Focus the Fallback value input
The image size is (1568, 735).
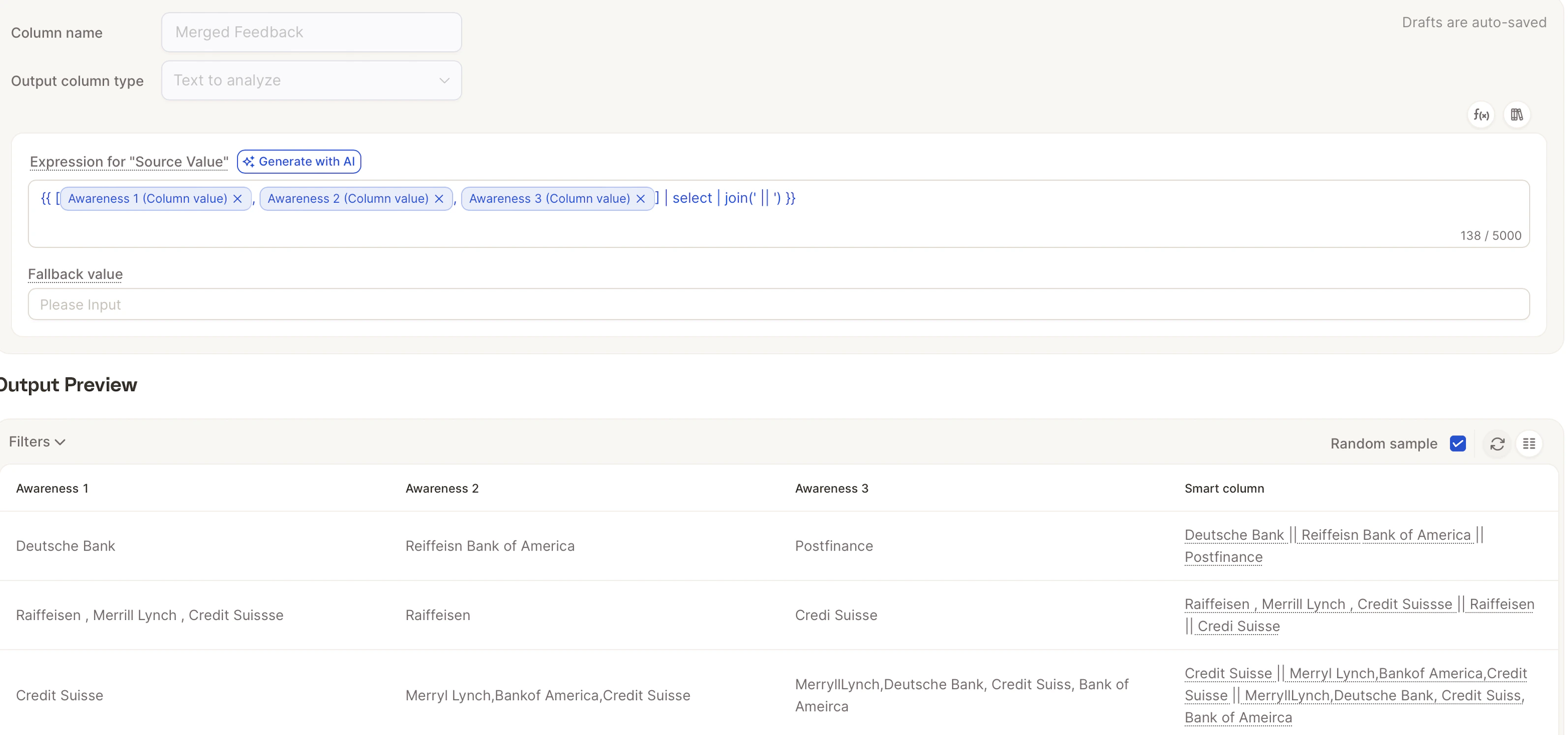779,305
